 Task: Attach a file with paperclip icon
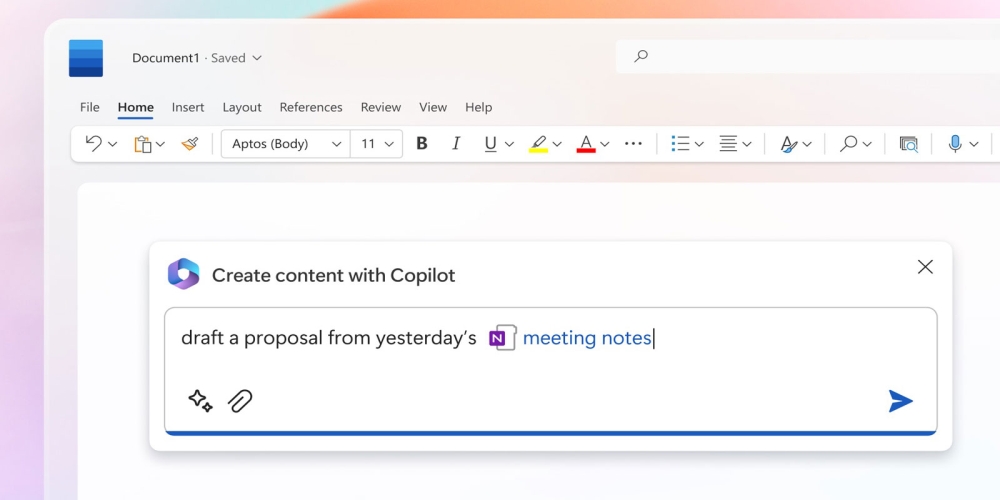coord(240,401)
